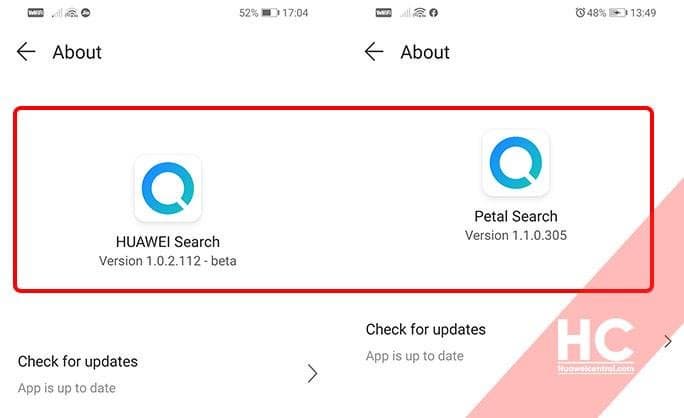Tap the HUAWEI Search app icon

tap(168, 188)
